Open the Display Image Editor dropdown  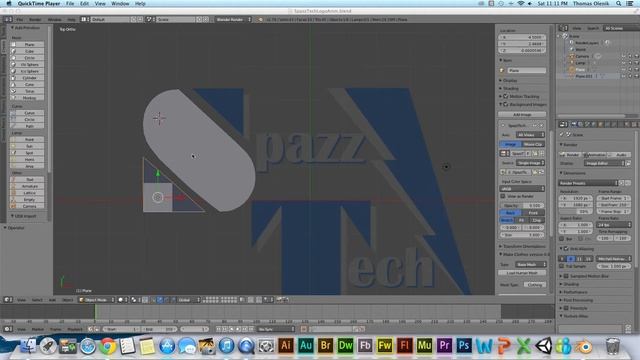604,163
